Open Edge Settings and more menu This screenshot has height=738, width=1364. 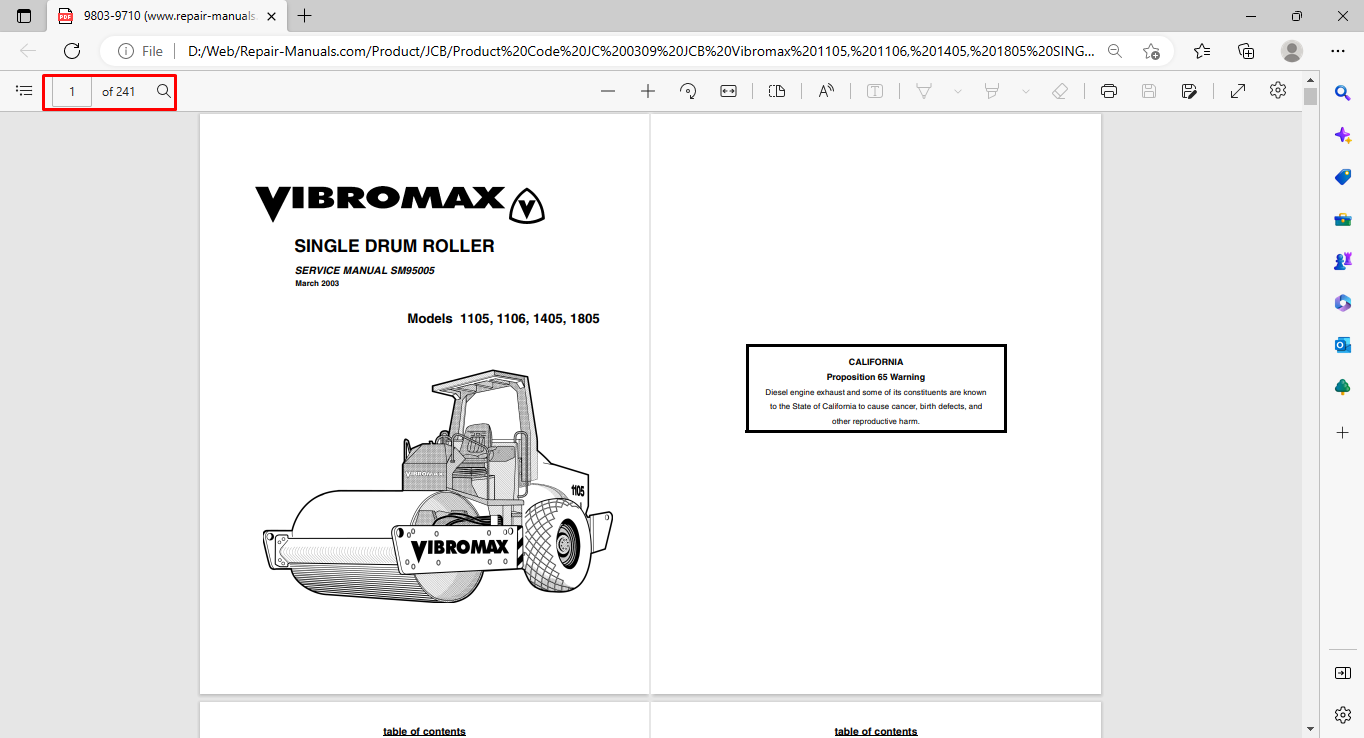tap(1338, 51)
